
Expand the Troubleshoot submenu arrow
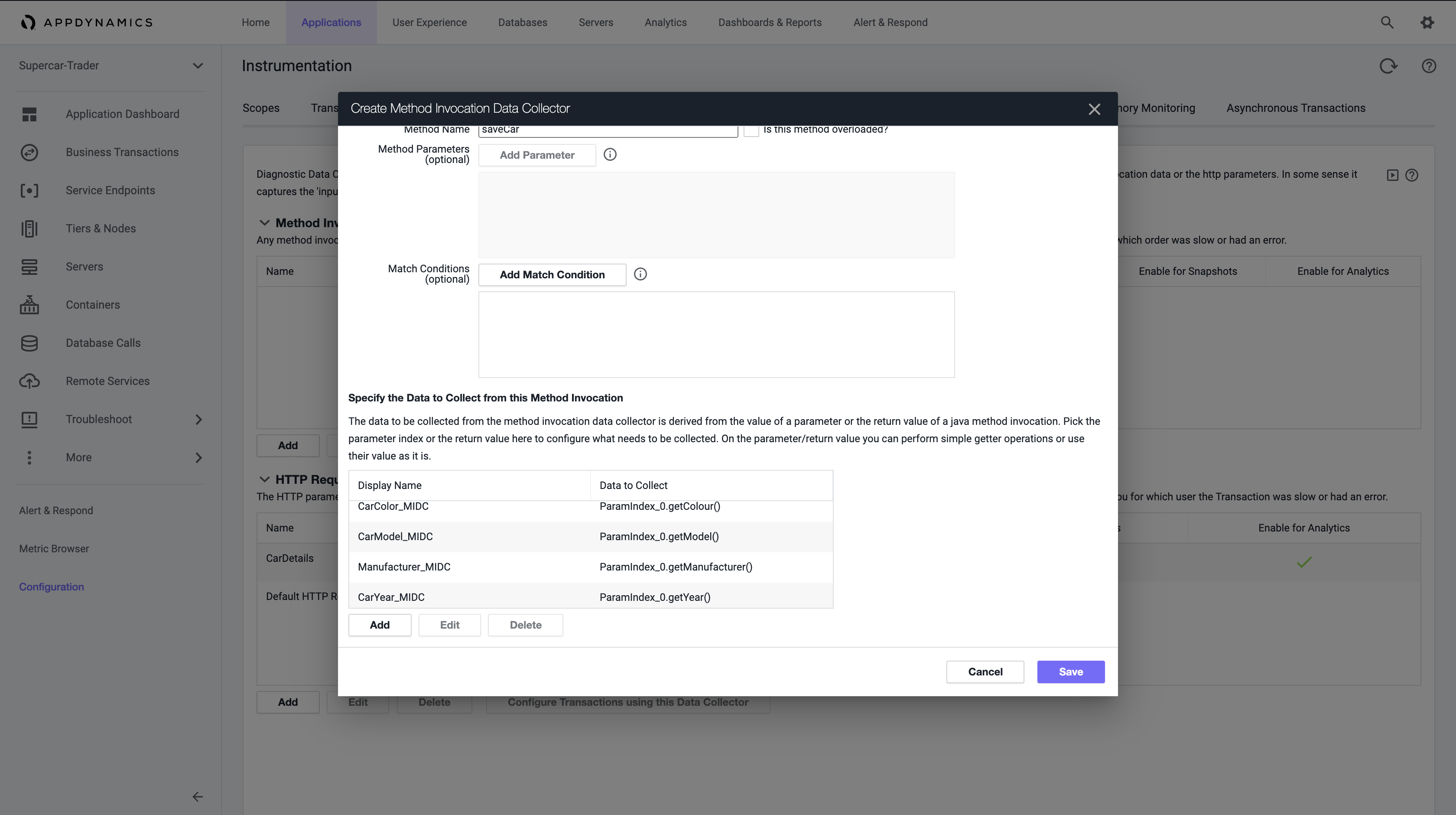198,420
